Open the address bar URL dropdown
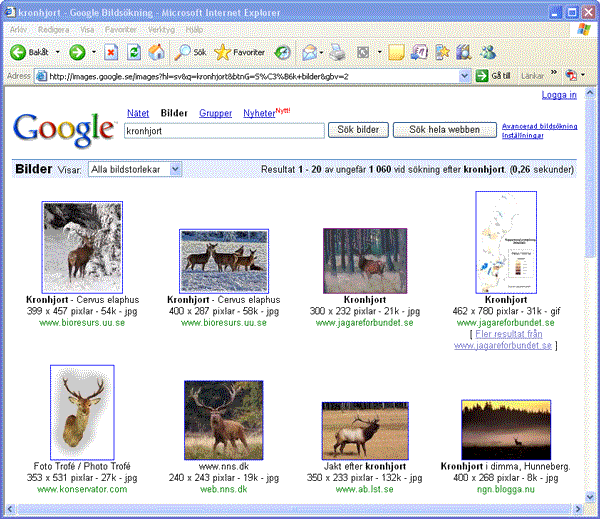 pos(465,76)
